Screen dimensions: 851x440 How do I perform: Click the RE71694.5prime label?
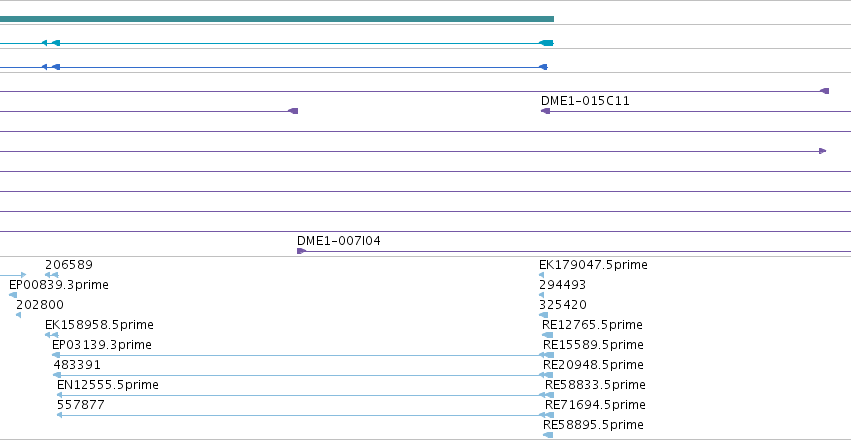[595, 405]
